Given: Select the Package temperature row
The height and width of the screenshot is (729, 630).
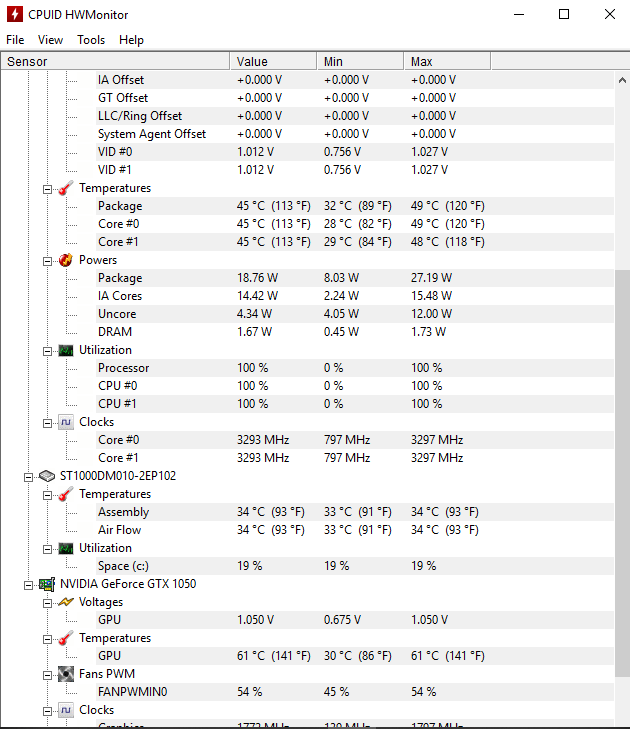Looking at the screenshot, I should 120,206.
